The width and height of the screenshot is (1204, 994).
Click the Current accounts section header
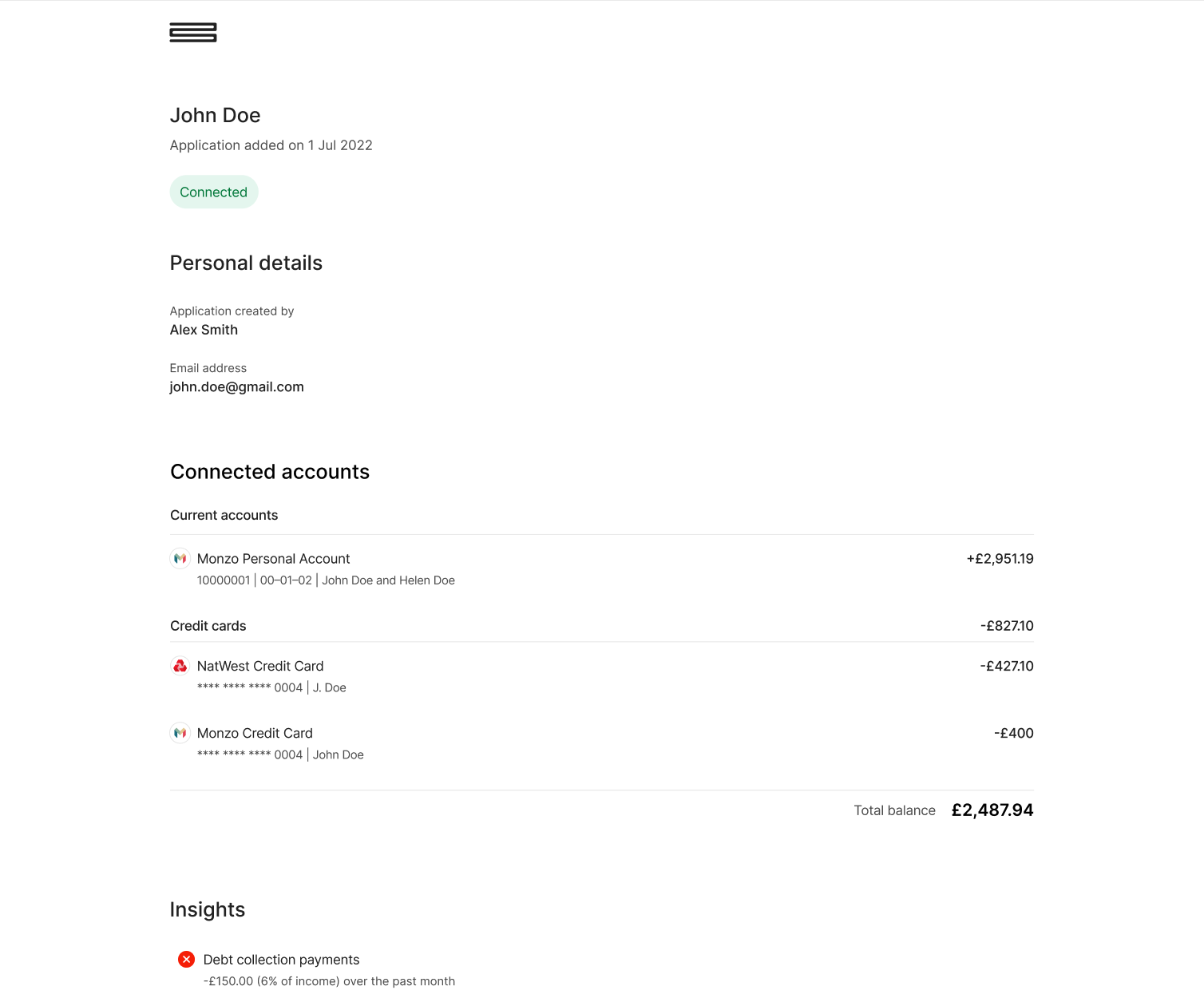pyautogui.click(x=224, y=515)
